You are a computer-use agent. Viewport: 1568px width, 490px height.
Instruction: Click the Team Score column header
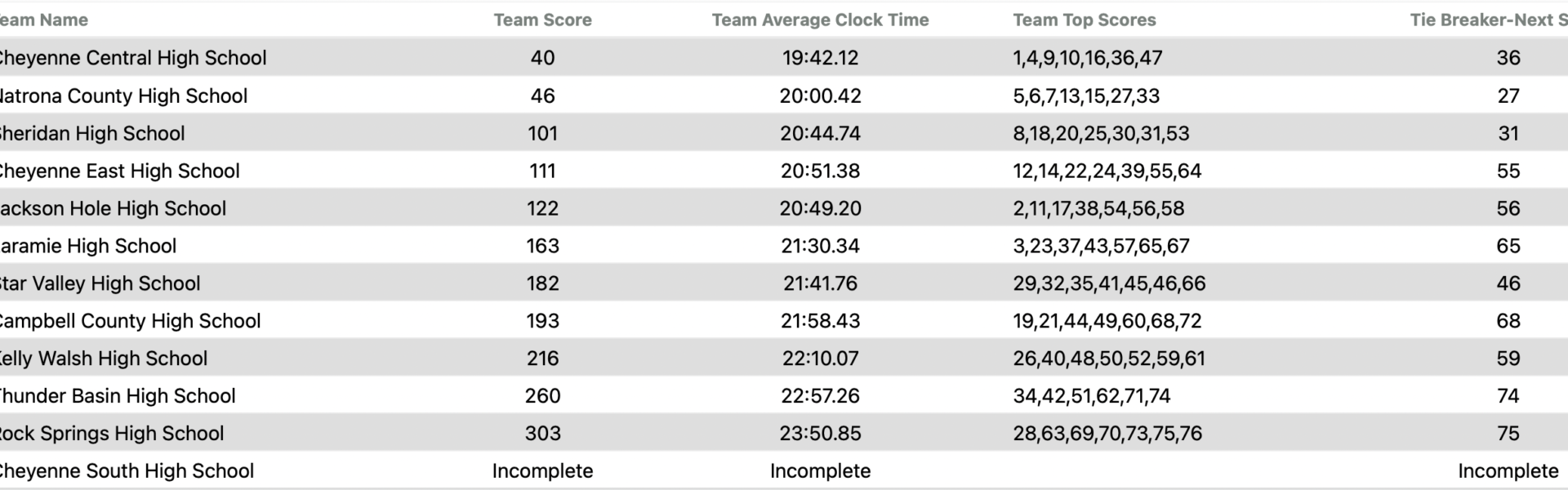[x=542, y=20]
